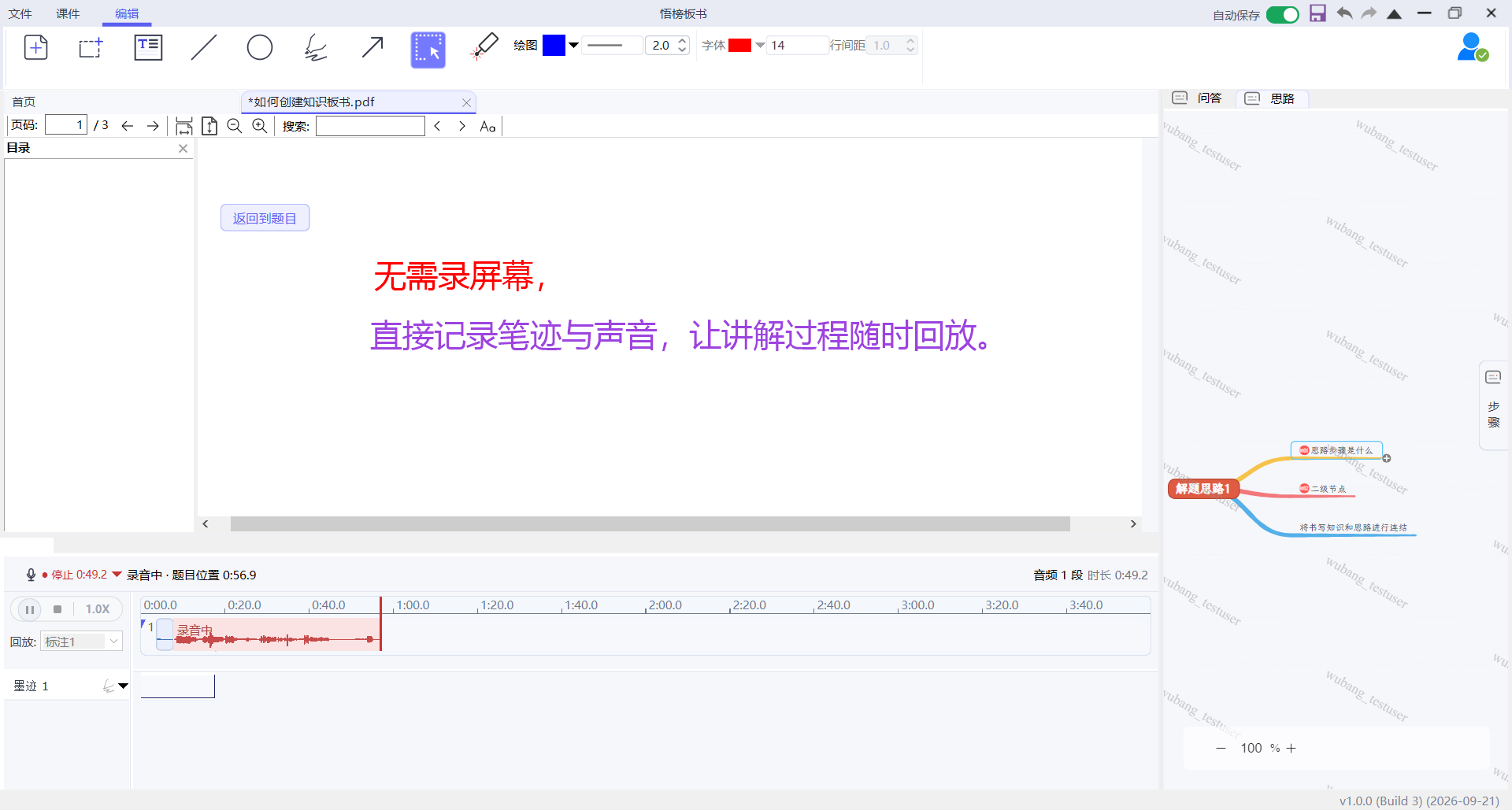
Task: Click the 返回到题目 button
Action: point(265,218)
